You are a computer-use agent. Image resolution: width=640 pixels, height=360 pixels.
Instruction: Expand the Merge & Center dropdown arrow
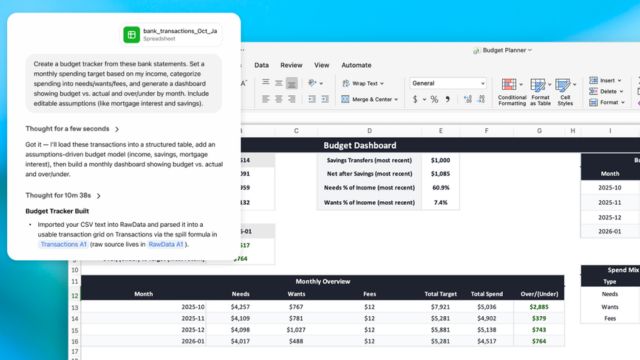pyautogui.click(x=396, y=100)
